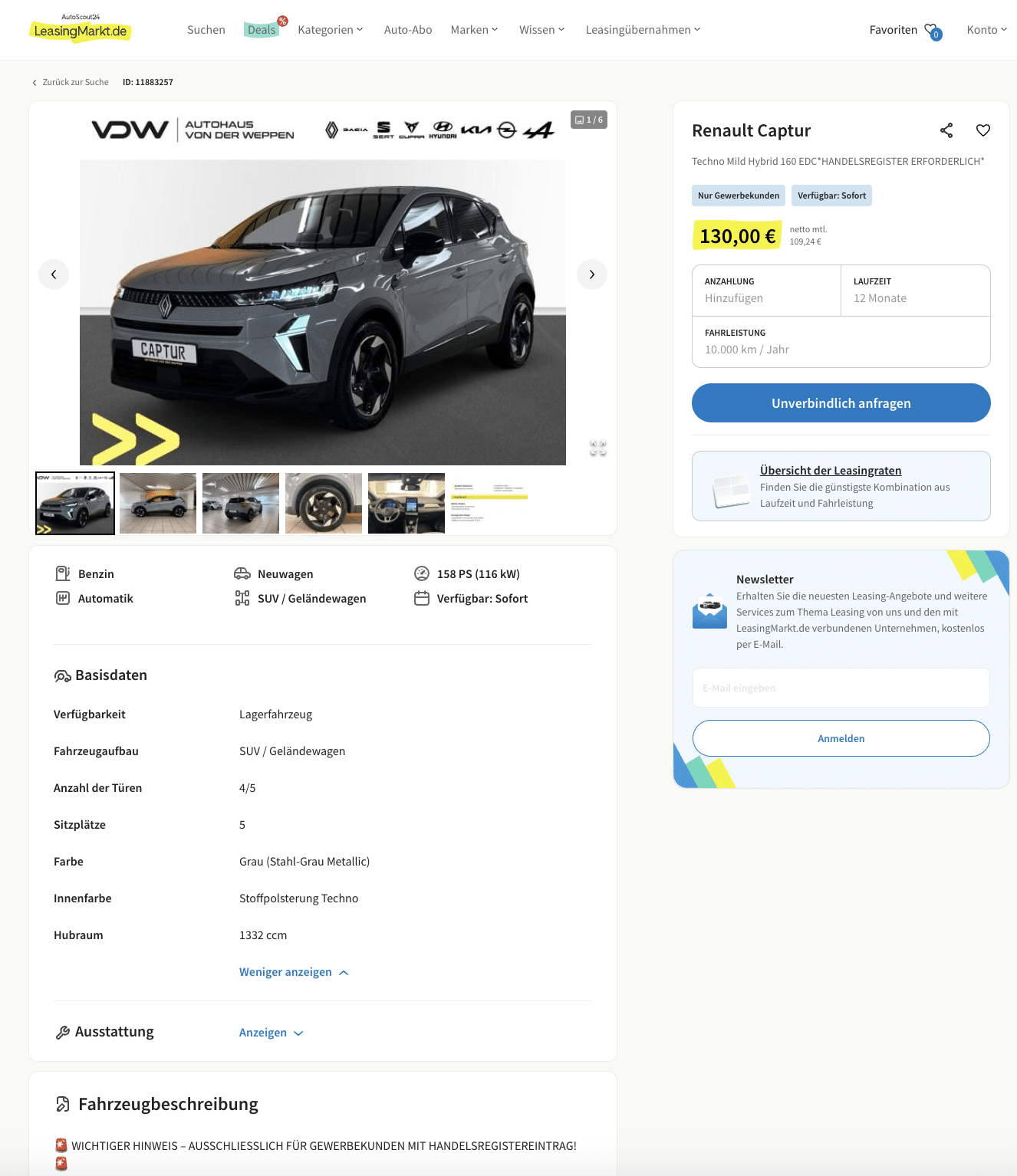Select the wheel rim thumbnail
This screenshot has height=1176, width=1017.
324,503
